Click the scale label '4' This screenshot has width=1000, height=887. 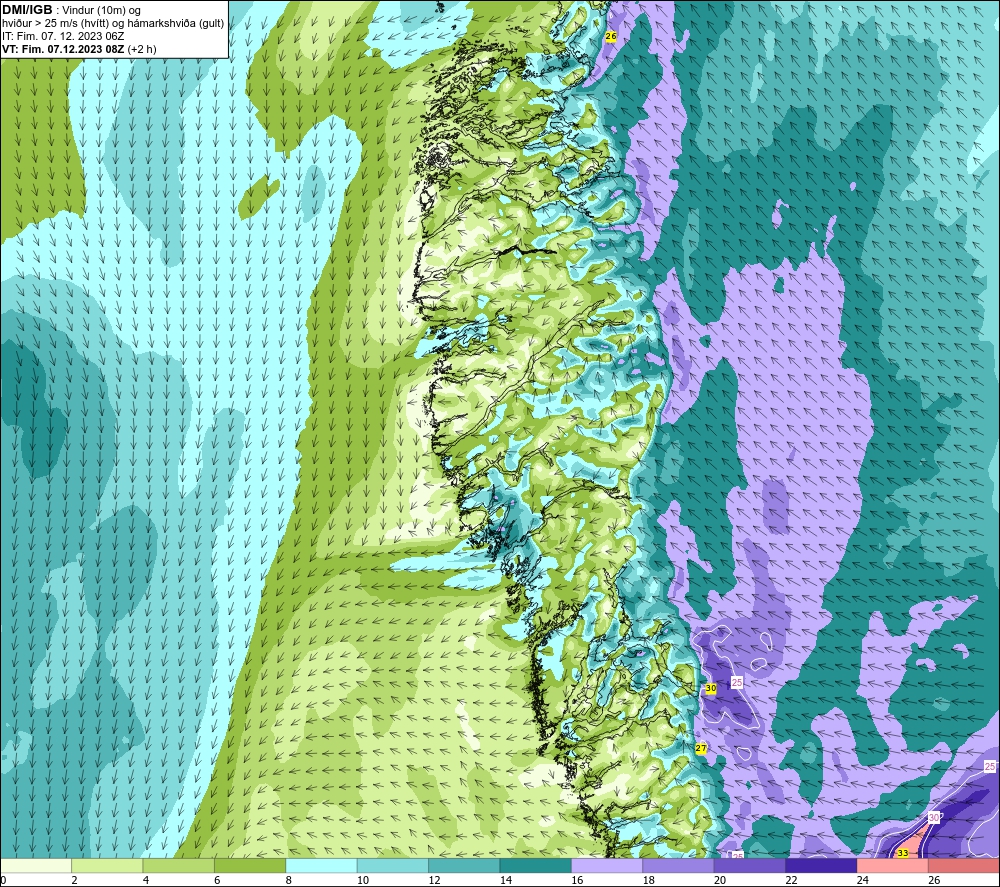(146, 880)
